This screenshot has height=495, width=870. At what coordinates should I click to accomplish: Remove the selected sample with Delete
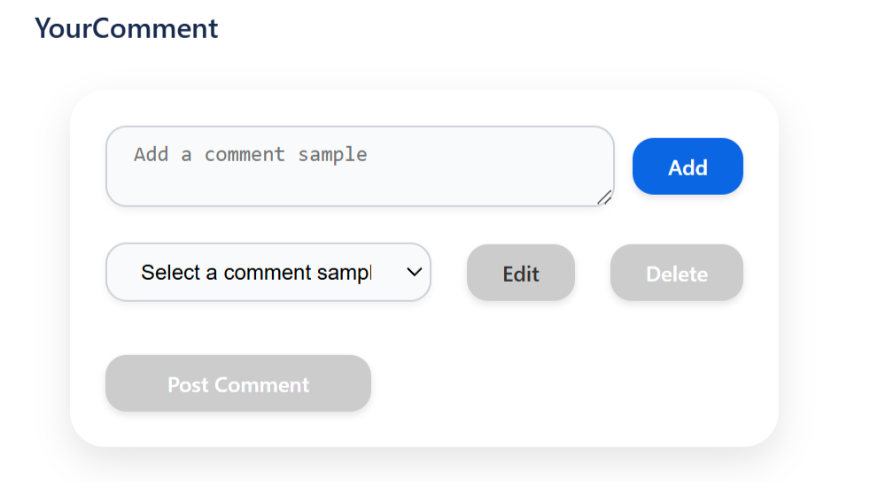pos(676,273)
